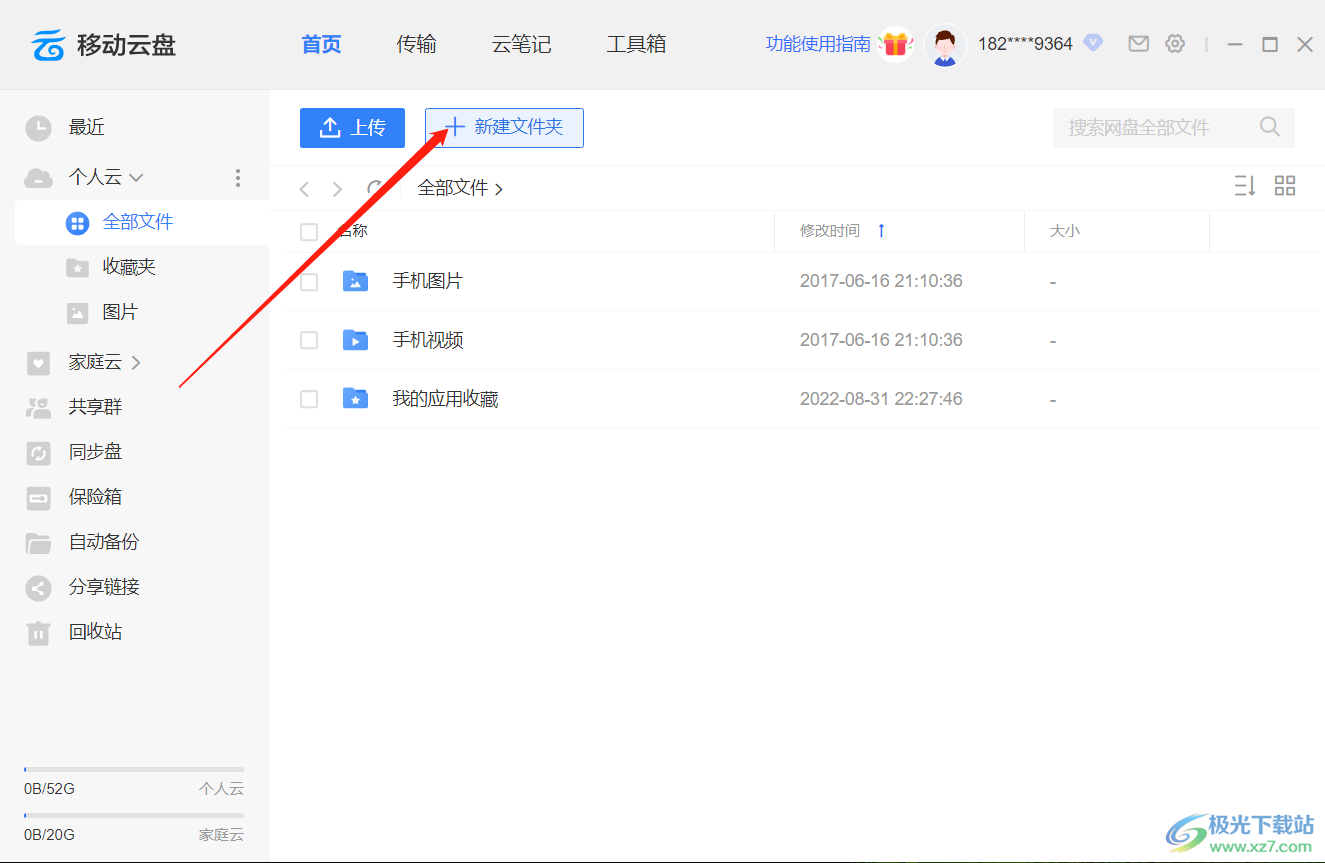
Task: Click the diamond membership badge icon
Action: (1093, 43)
